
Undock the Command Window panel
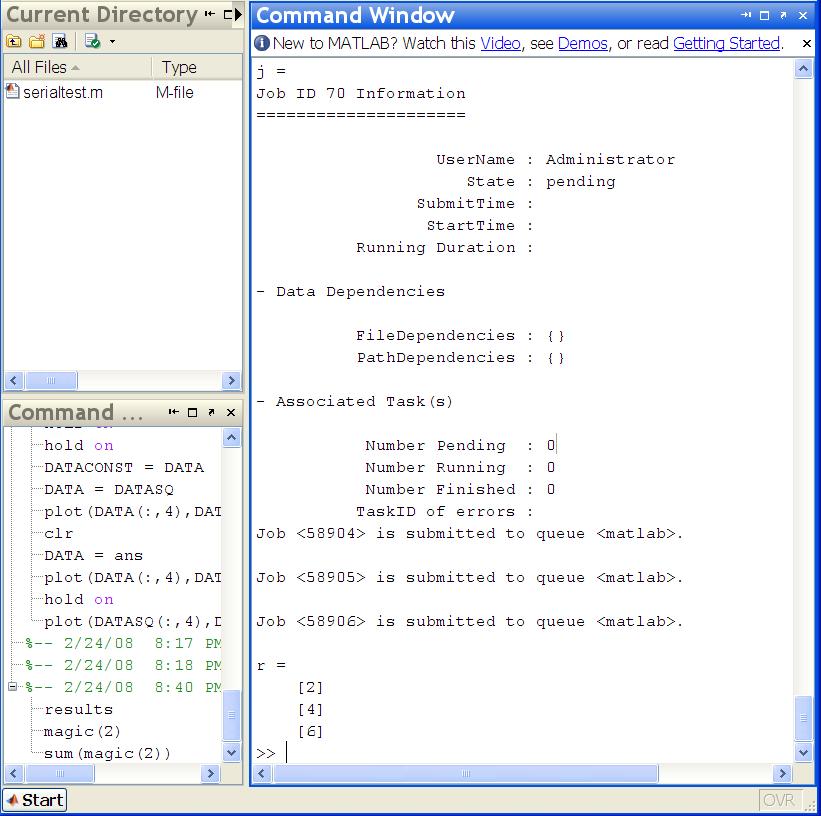click(x=783, y=16)
